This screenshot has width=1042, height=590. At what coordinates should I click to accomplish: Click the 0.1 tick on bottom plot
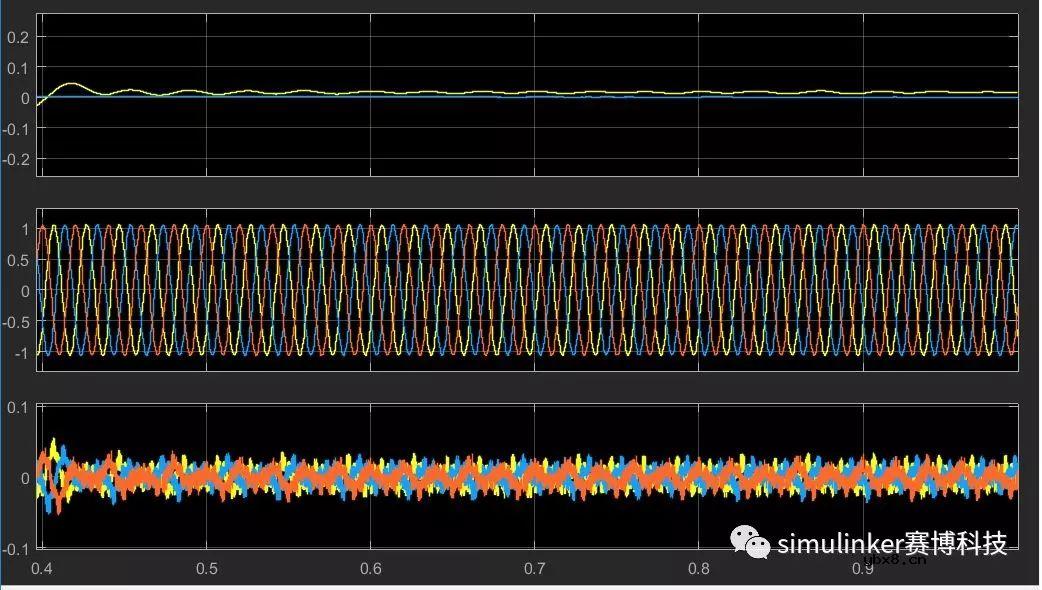(x=17, y=407)
